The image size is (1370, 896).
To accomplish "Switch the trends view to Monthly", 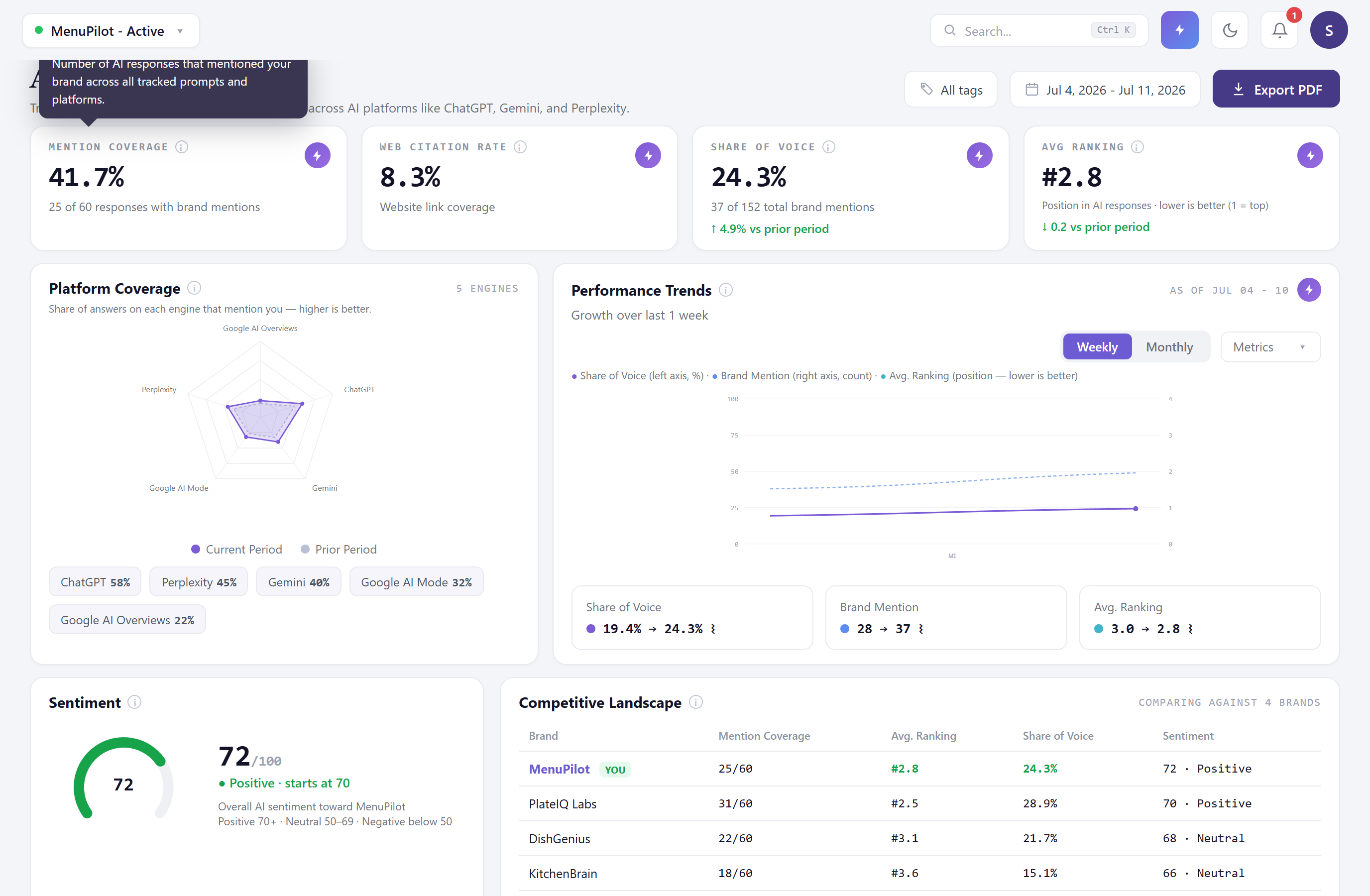I will (1168, 346).
